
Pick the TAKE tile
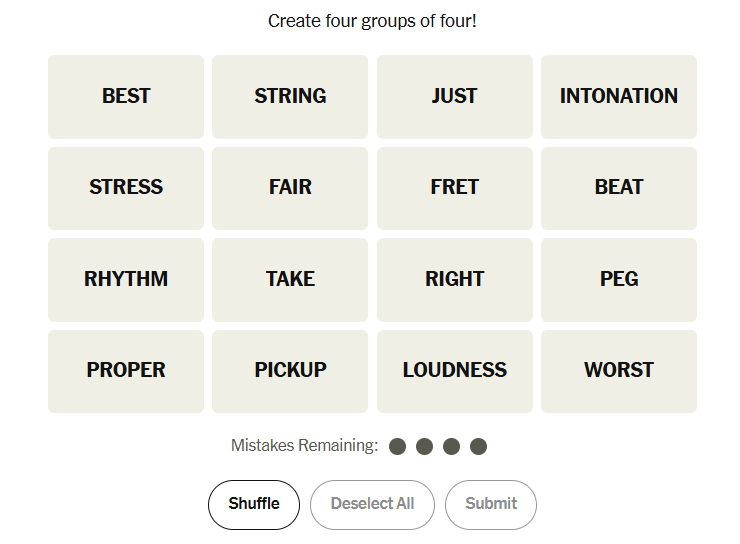coord(290,280)
